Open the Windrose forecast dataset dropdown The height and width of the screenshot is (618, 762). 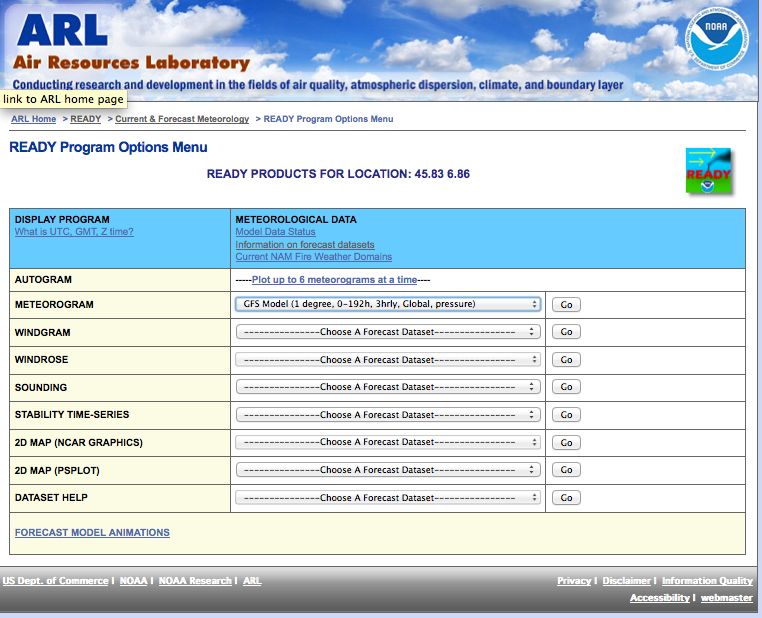[x=388, y=359]
